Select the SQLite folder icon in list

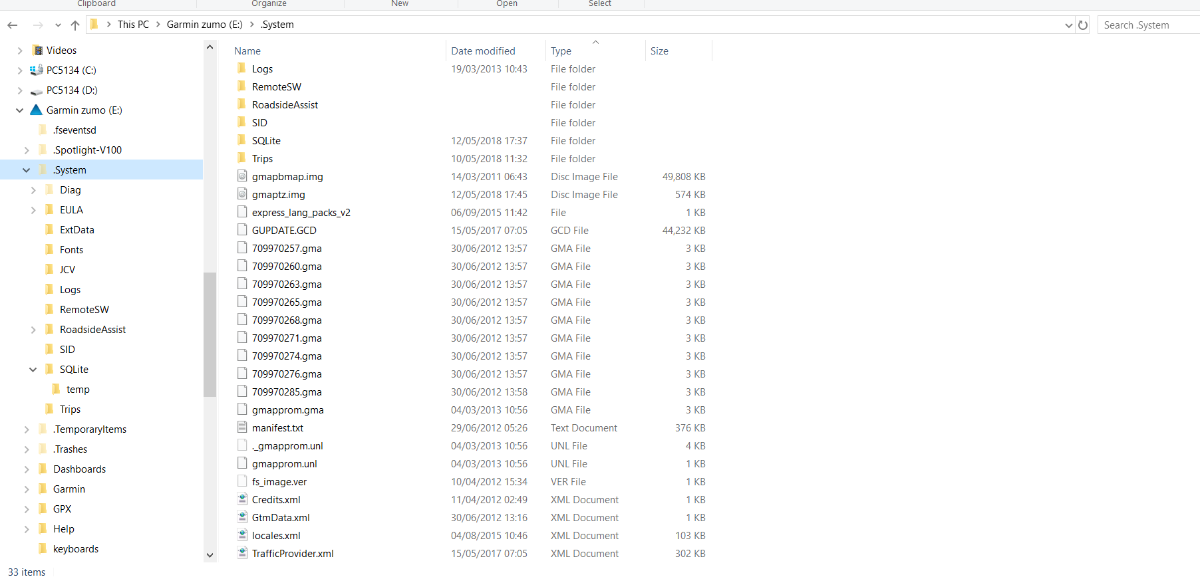(x=241, y=141)
